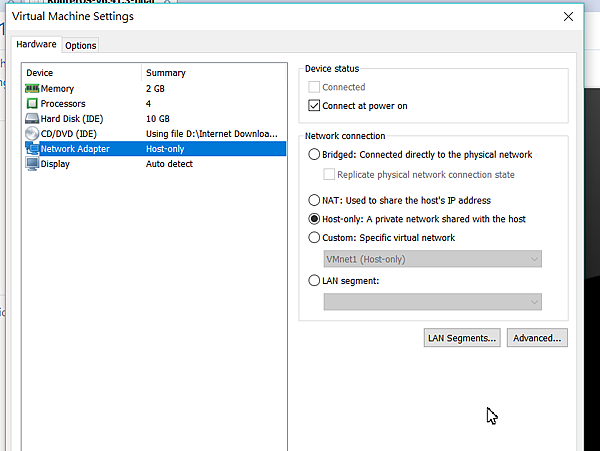This screenshot has width=600, height=451.
Task: Click the Advanced... button
Action: (x=538, y=338)
